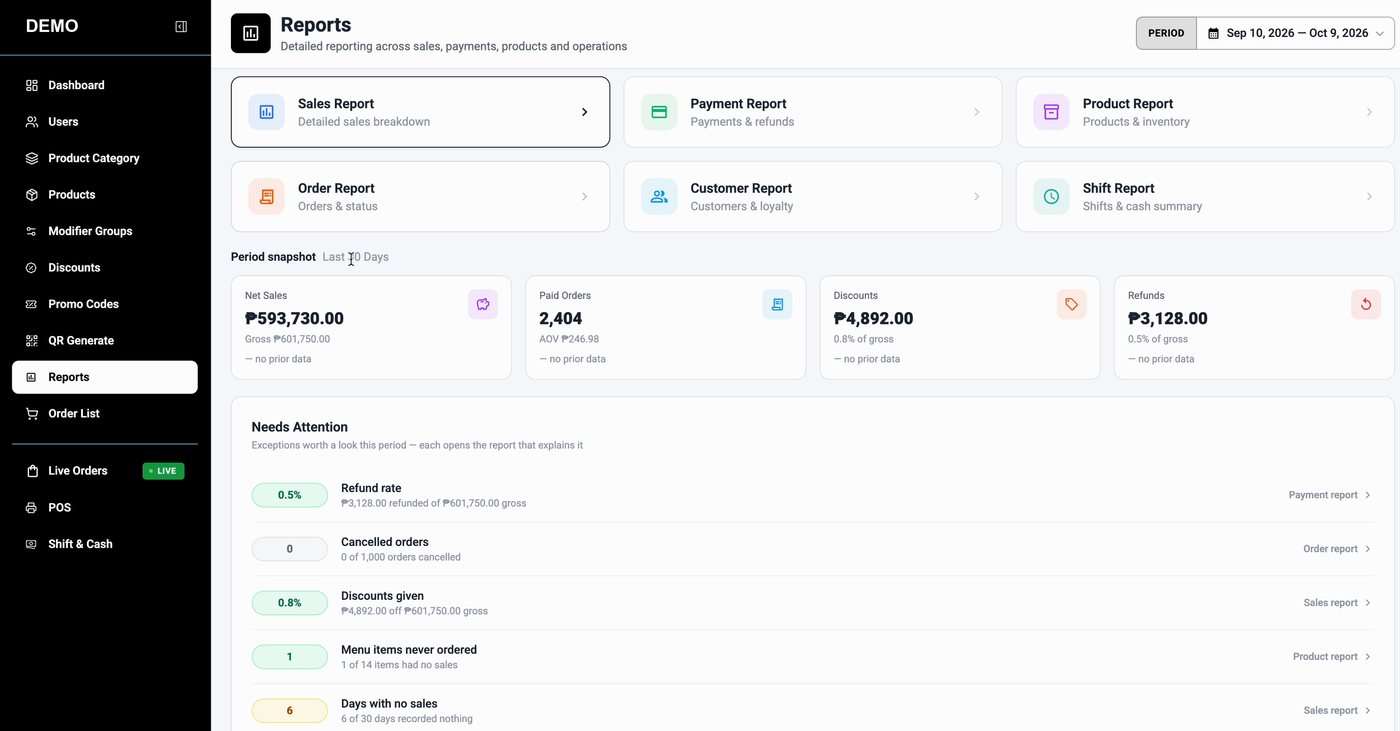Viewport: 1400px width, 731px height.
Task: Click the Refunds ₱3,128.00 value
Action: 1168,319
